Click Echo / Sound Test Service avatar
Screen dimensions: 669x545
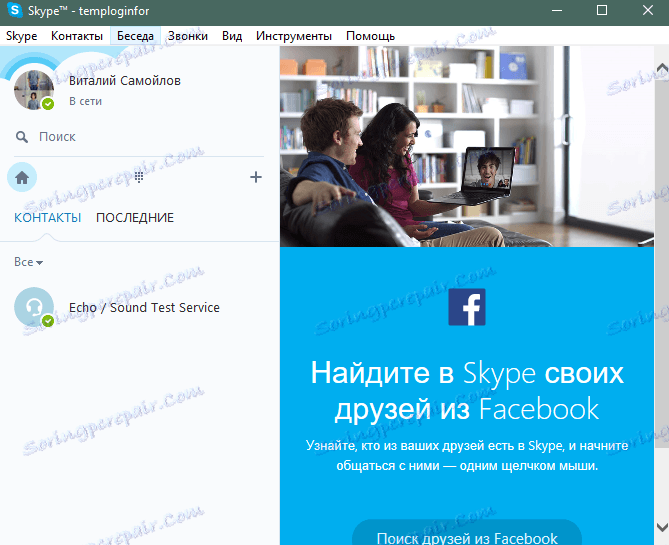tap(34, 307)
